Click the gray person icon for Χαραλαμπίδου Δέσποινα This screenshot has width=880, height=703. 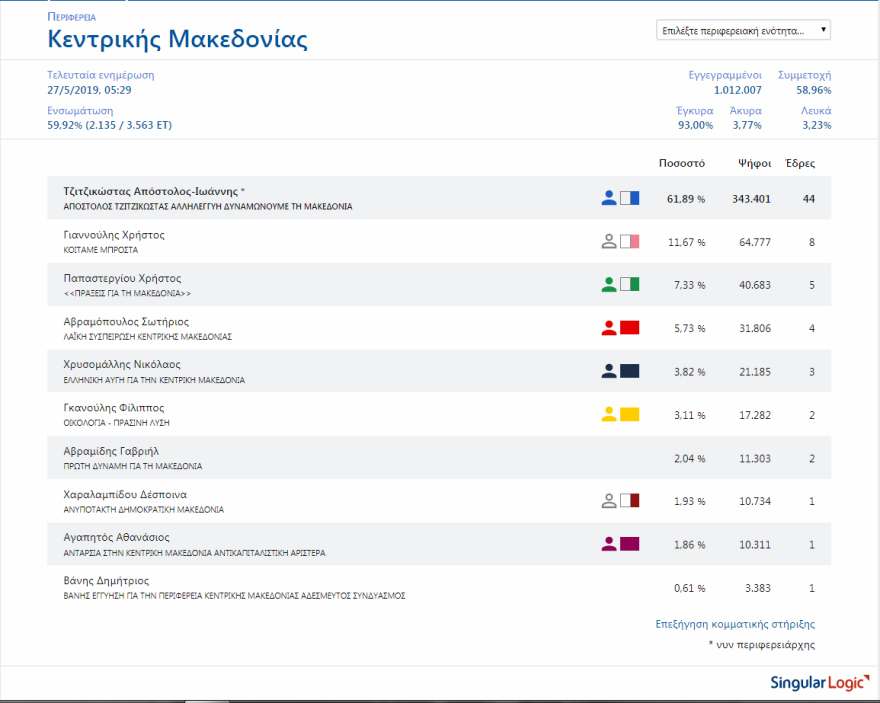tap(609, 500)
